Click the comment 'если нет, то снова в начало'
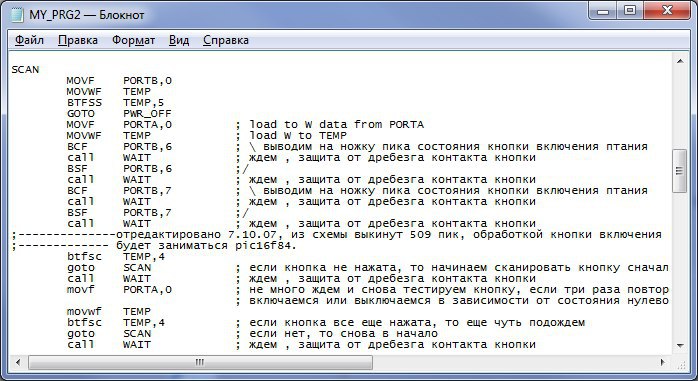Image resolution: width=698 pixels, height=381 pixels. pyautogui.click(x=343, y=334)
